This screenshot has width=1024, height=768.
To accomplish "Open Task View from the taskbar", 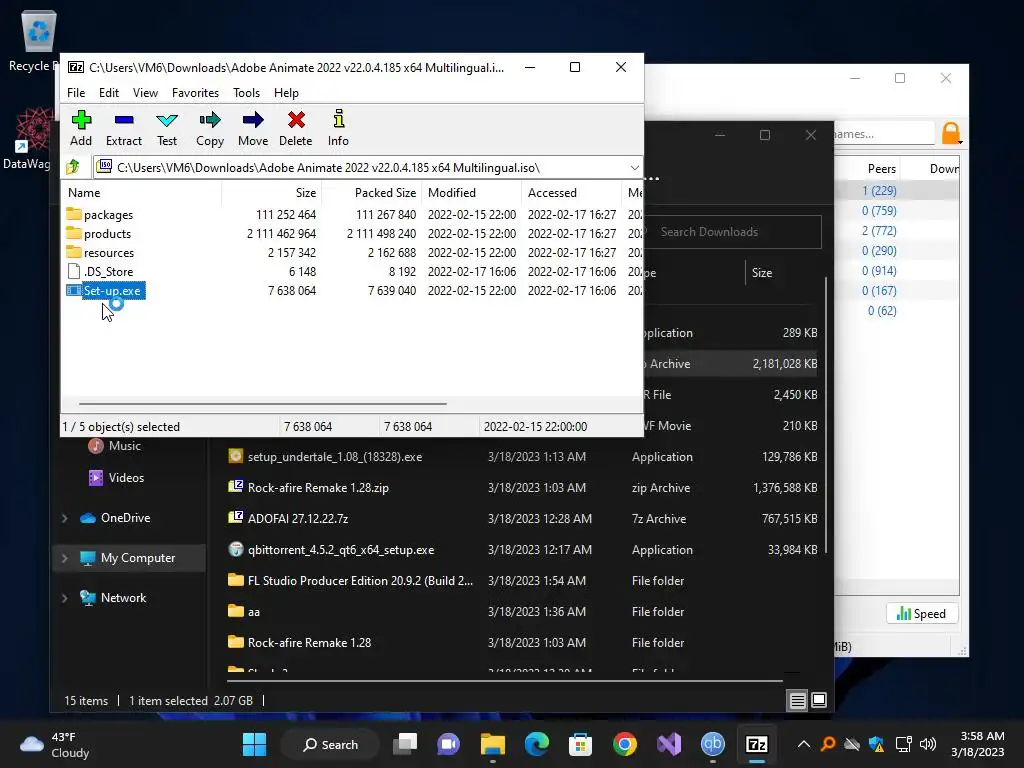I will tap(406, 744).
